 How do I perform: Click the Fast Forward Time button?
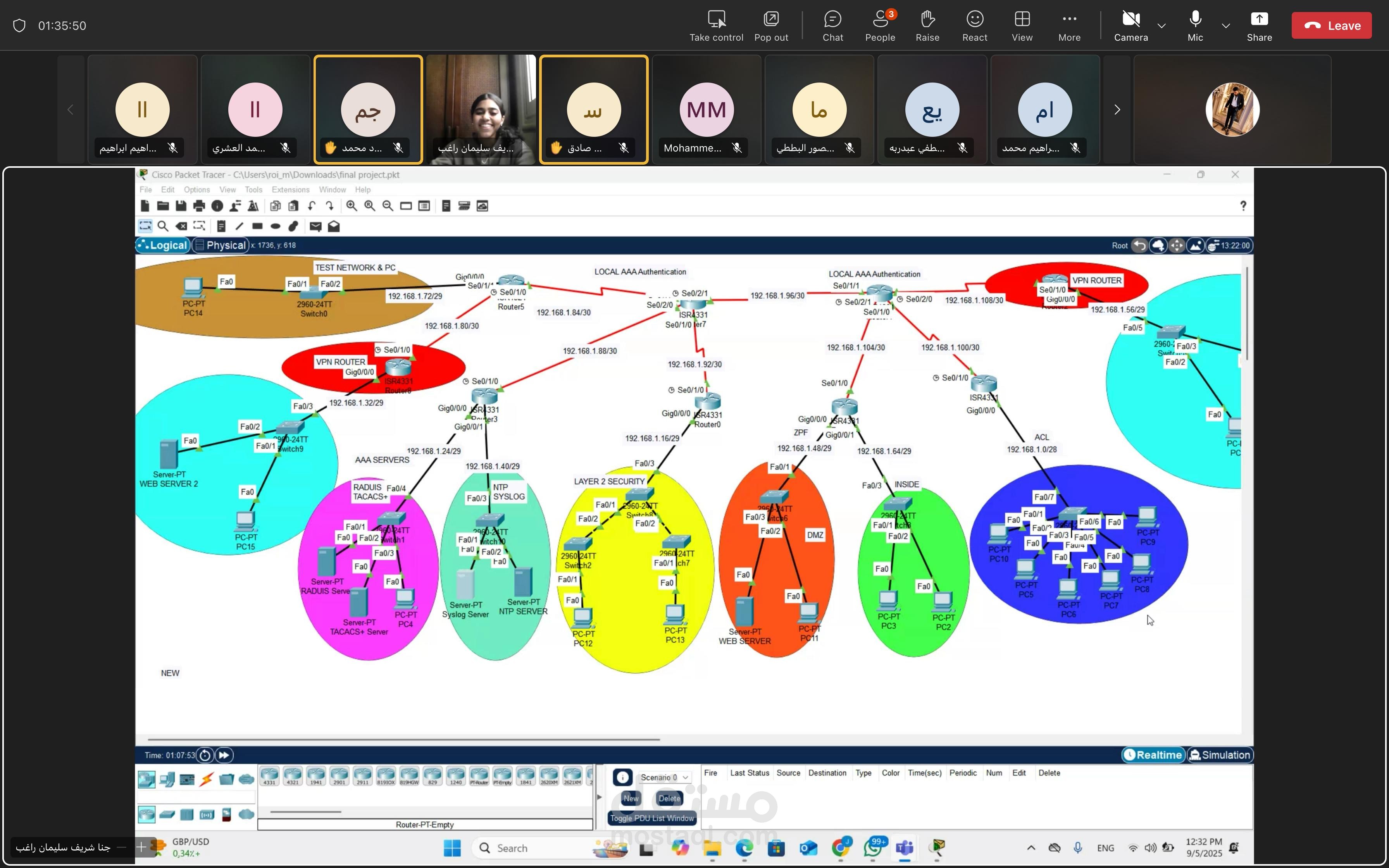coord(224,755)
